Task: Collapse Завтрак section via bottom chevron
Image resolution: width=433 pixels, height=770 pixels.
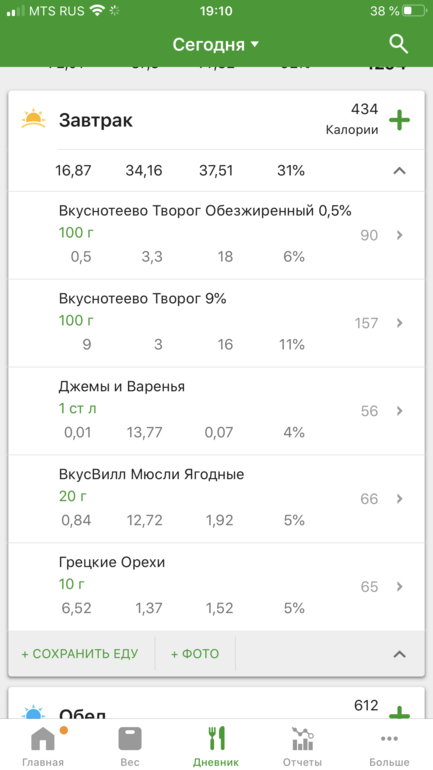Action: click(400, 654)
